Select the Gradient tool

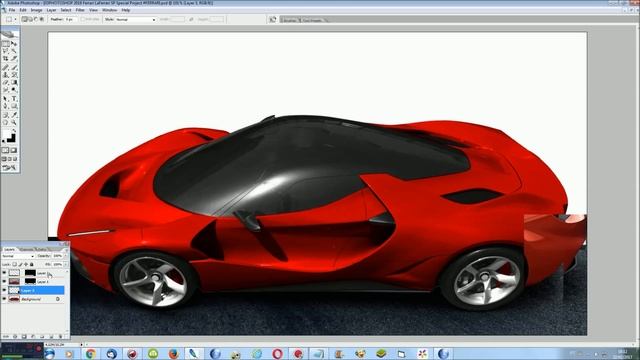14,82
